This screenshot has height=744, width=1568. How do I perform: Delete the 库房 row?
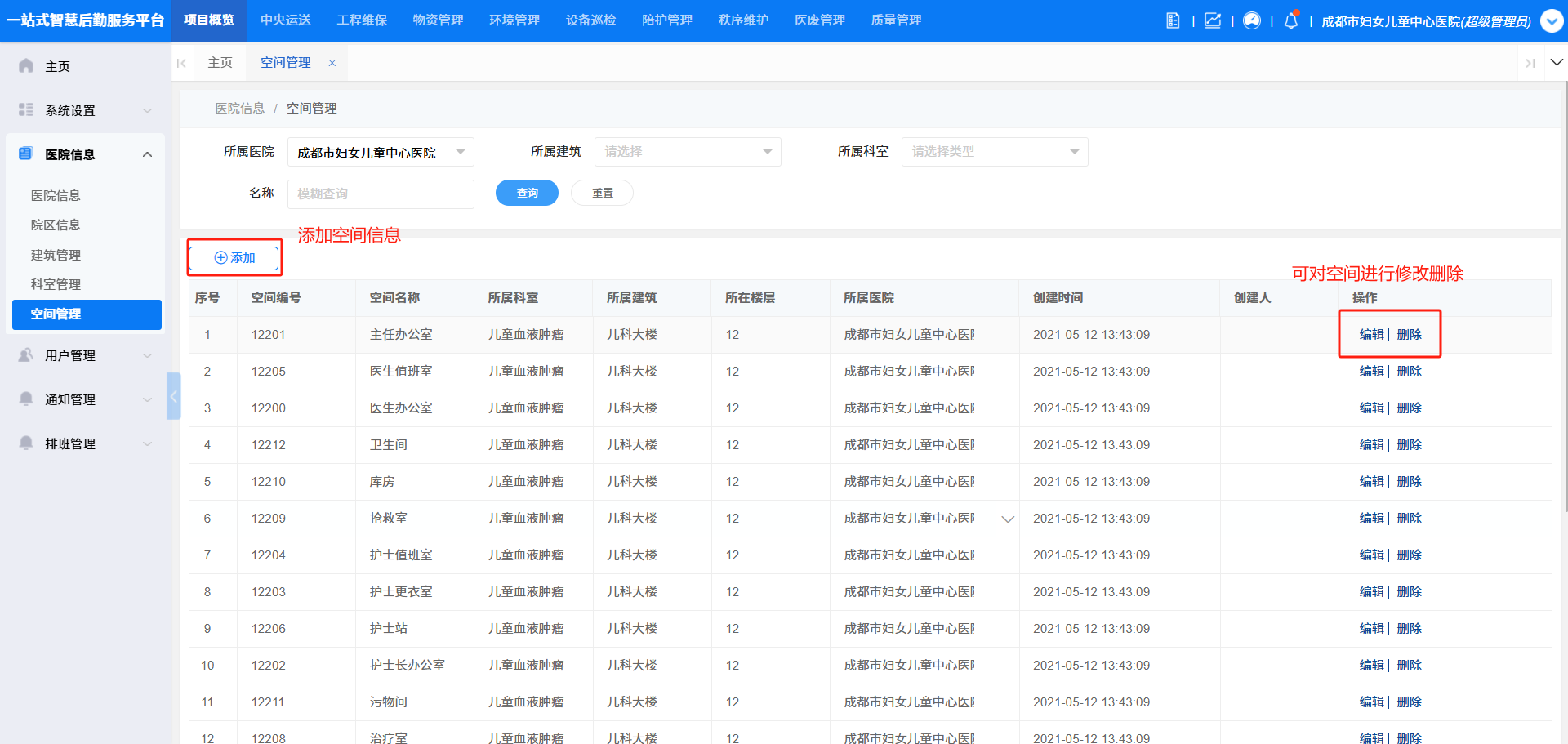pyautogui.click(x=1410, y=481)
